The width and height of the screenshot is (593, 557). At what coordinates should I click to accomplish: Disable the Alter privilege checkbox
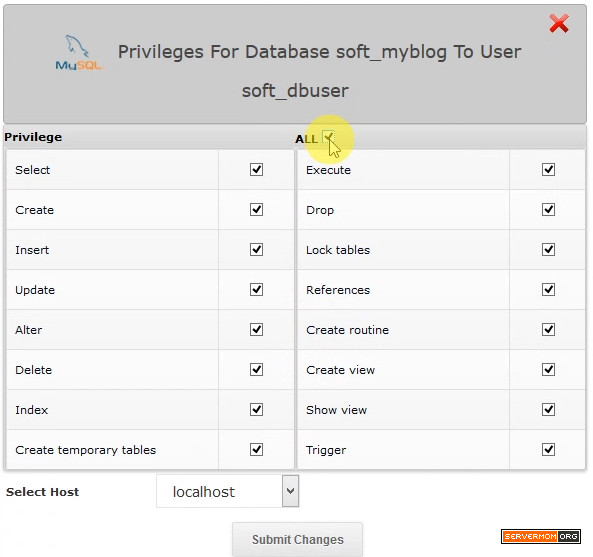tap(256, 330)
